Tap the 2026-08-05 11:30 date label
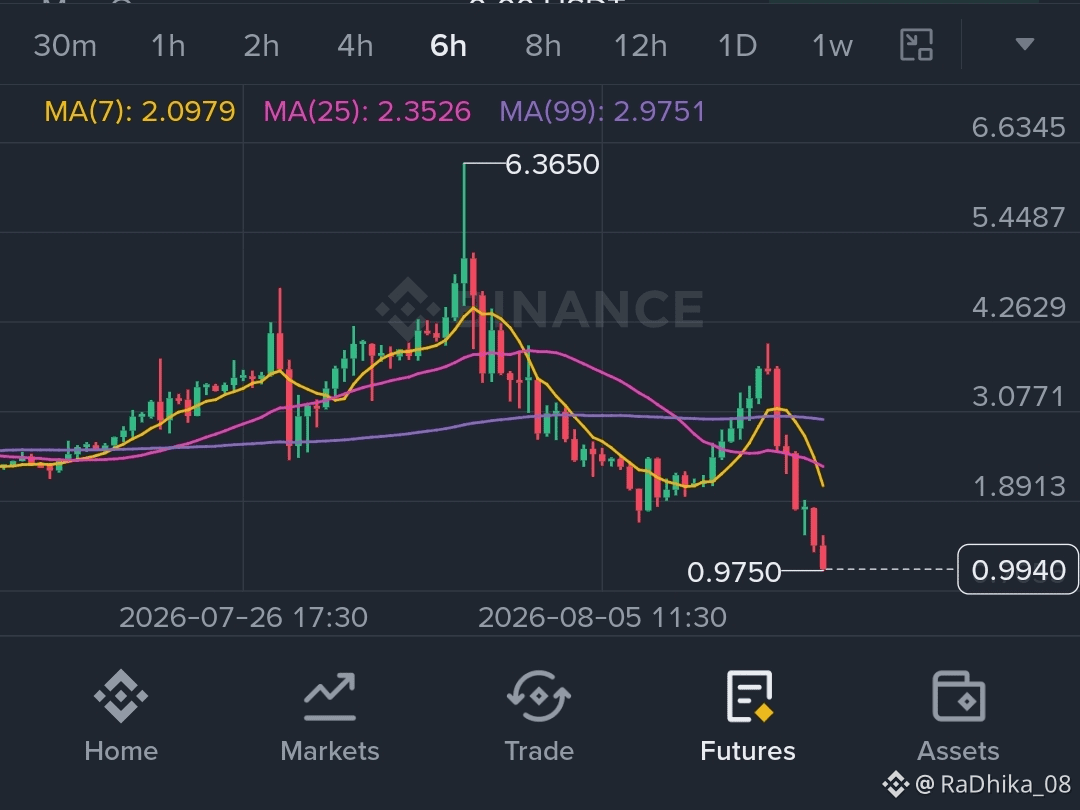Viewport: 1080px width, 810px height. tap(603, 617)
